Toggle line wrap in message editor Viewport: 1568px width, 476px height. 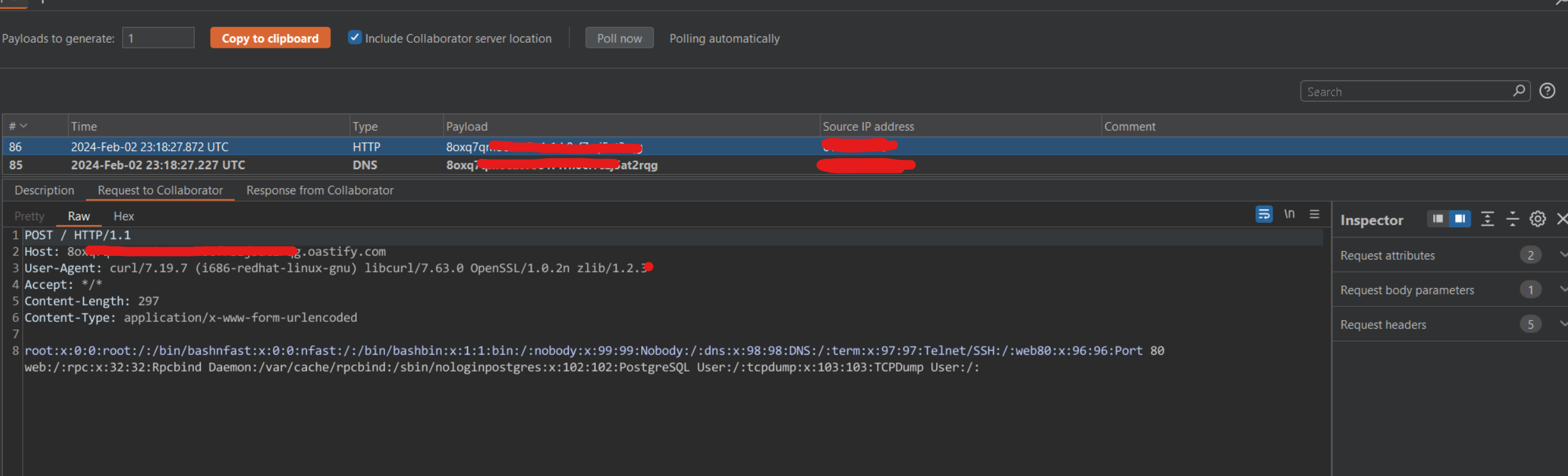click(1263, 214)
